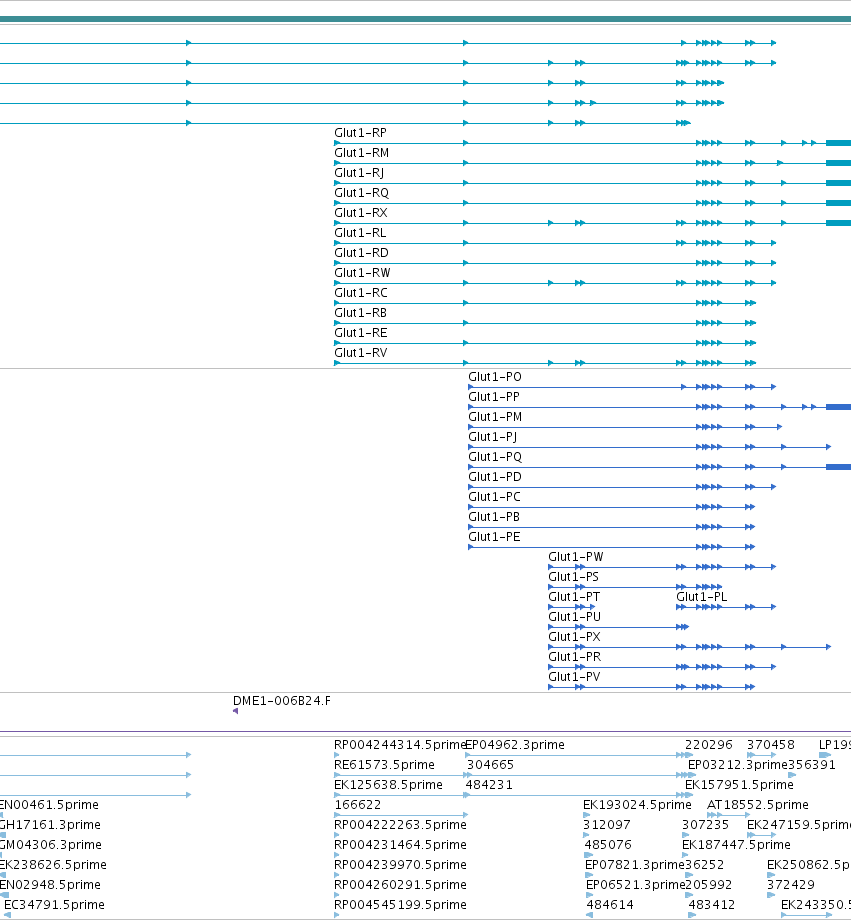Select the Glut1-RQ transcript label

[362, 193]
